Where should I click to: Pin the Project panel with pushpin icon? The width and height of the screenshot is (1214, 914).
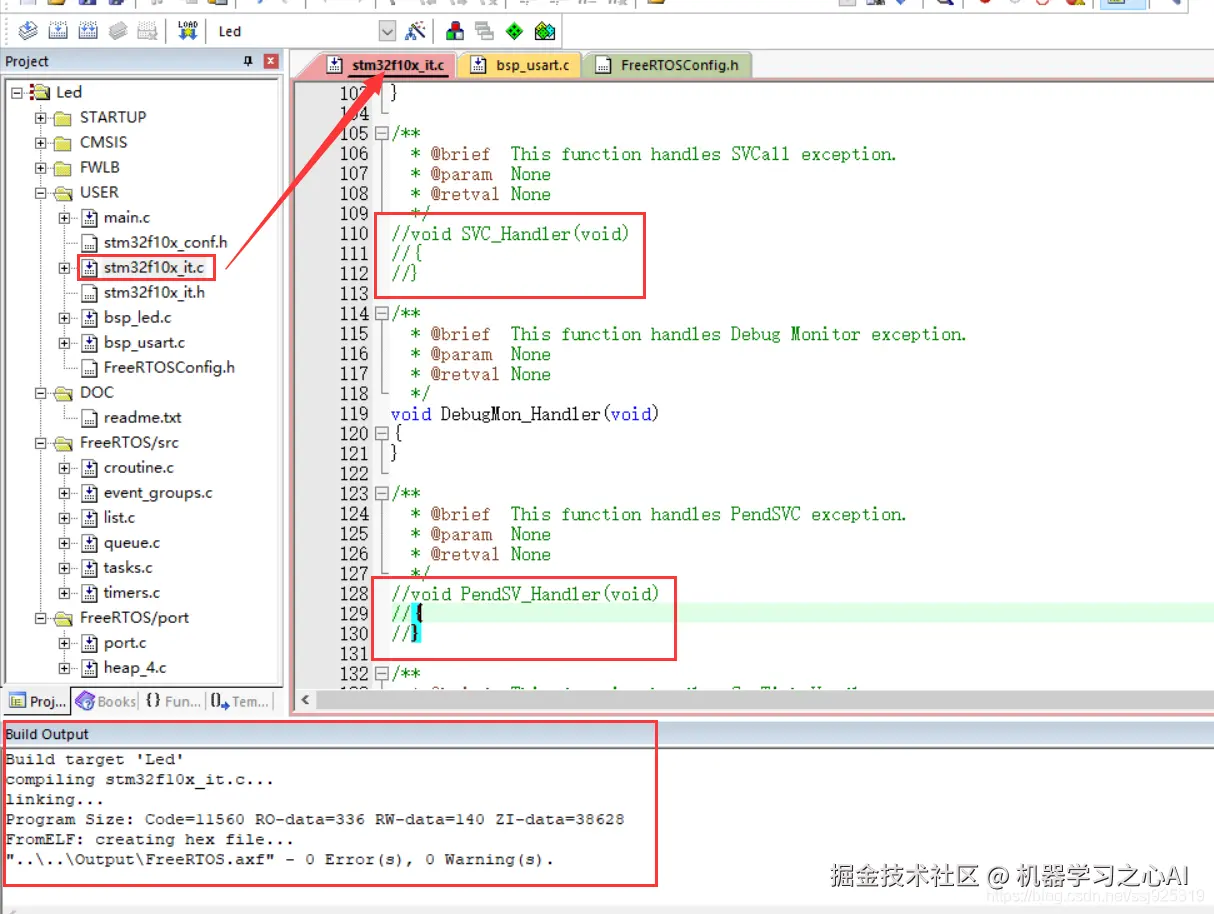[x=248, y=61]
